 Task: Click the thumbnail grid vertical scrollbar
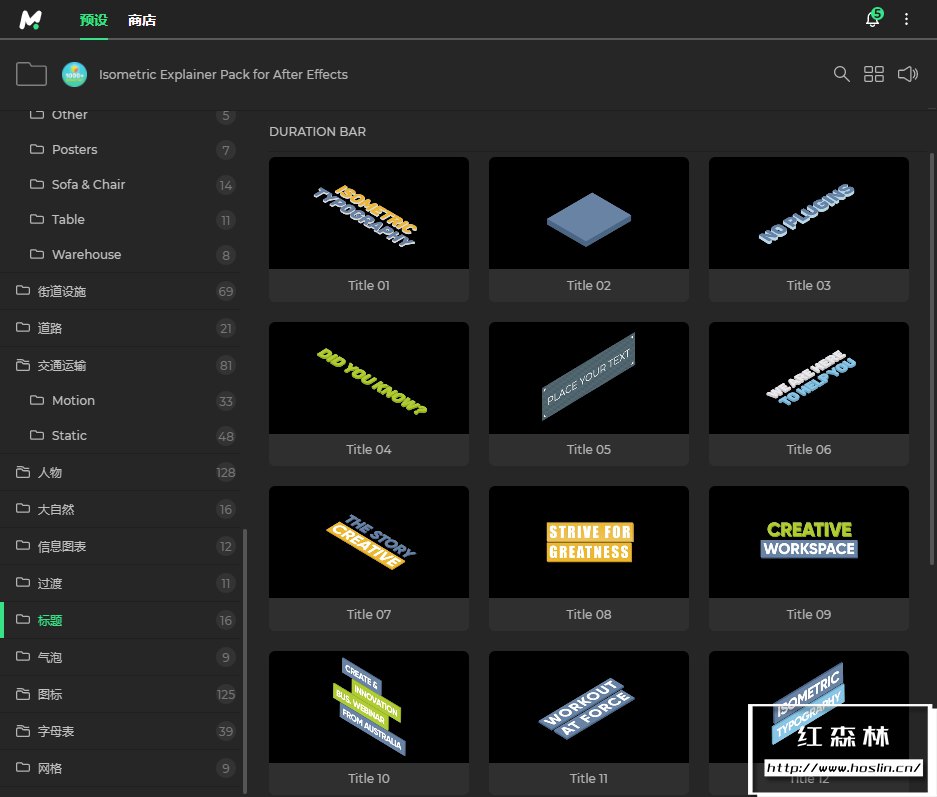click(932, 358)
